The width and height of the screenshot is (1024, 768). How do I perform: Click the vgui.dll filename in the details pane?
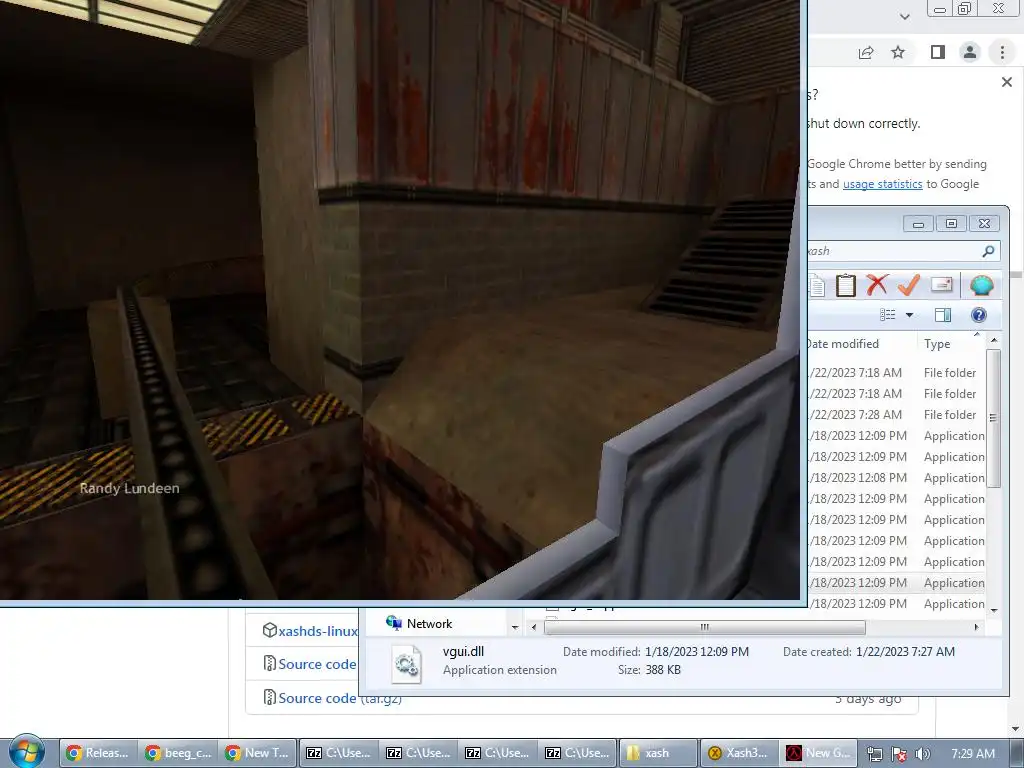click(463, 651)
